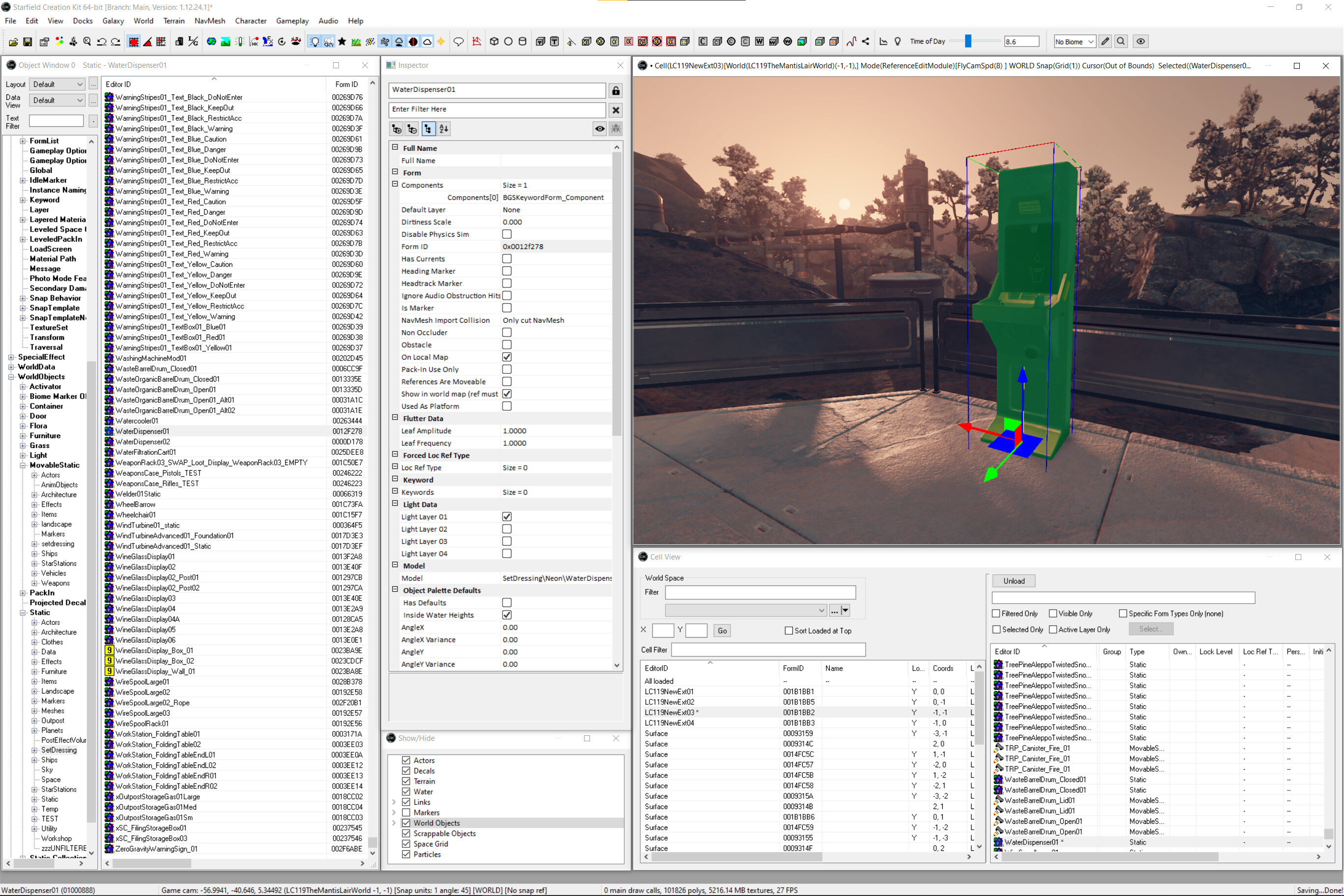Viewport: 1344px width, 896px height.
Task: Collapse the Light Data section in Inspector
Action: 395,504
